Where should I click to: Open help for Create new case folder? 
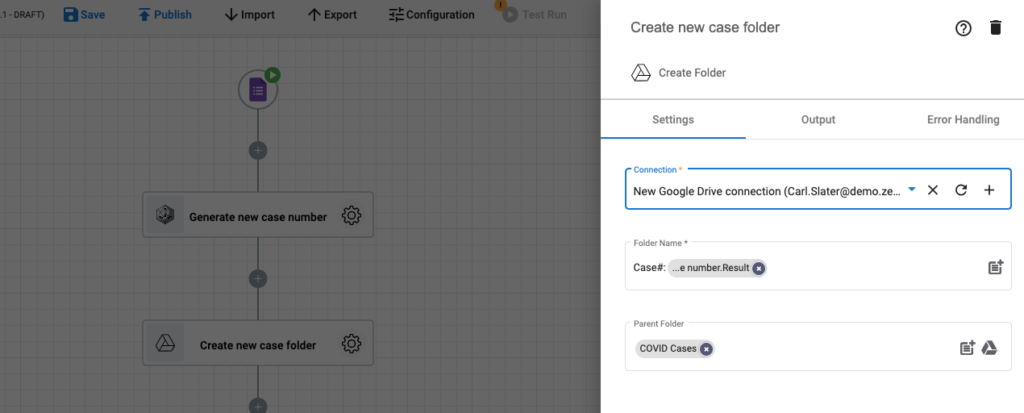click(x=963, y=28)
